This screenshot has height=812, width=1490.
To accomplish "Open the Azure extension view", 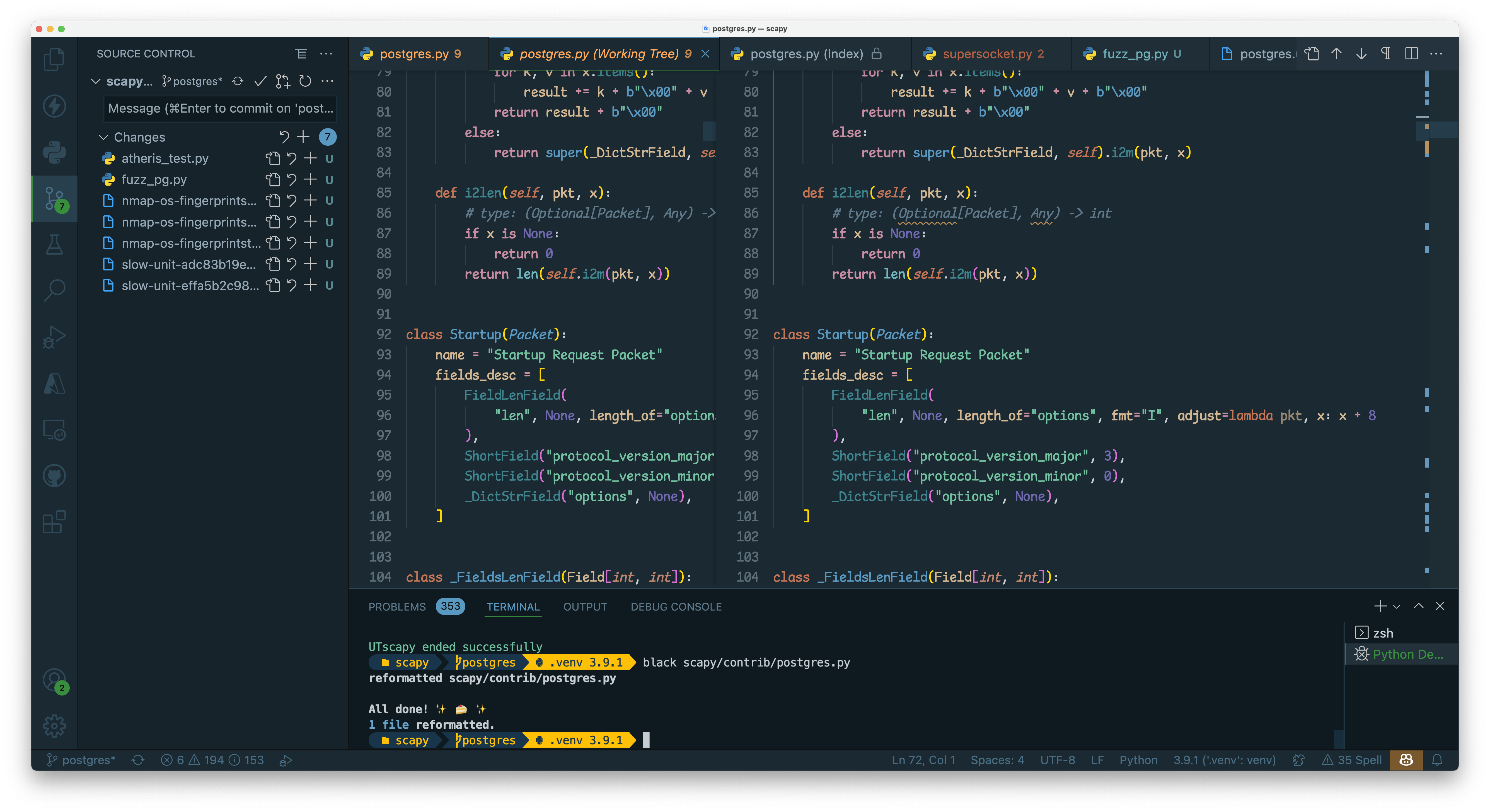I will (54, 383).
